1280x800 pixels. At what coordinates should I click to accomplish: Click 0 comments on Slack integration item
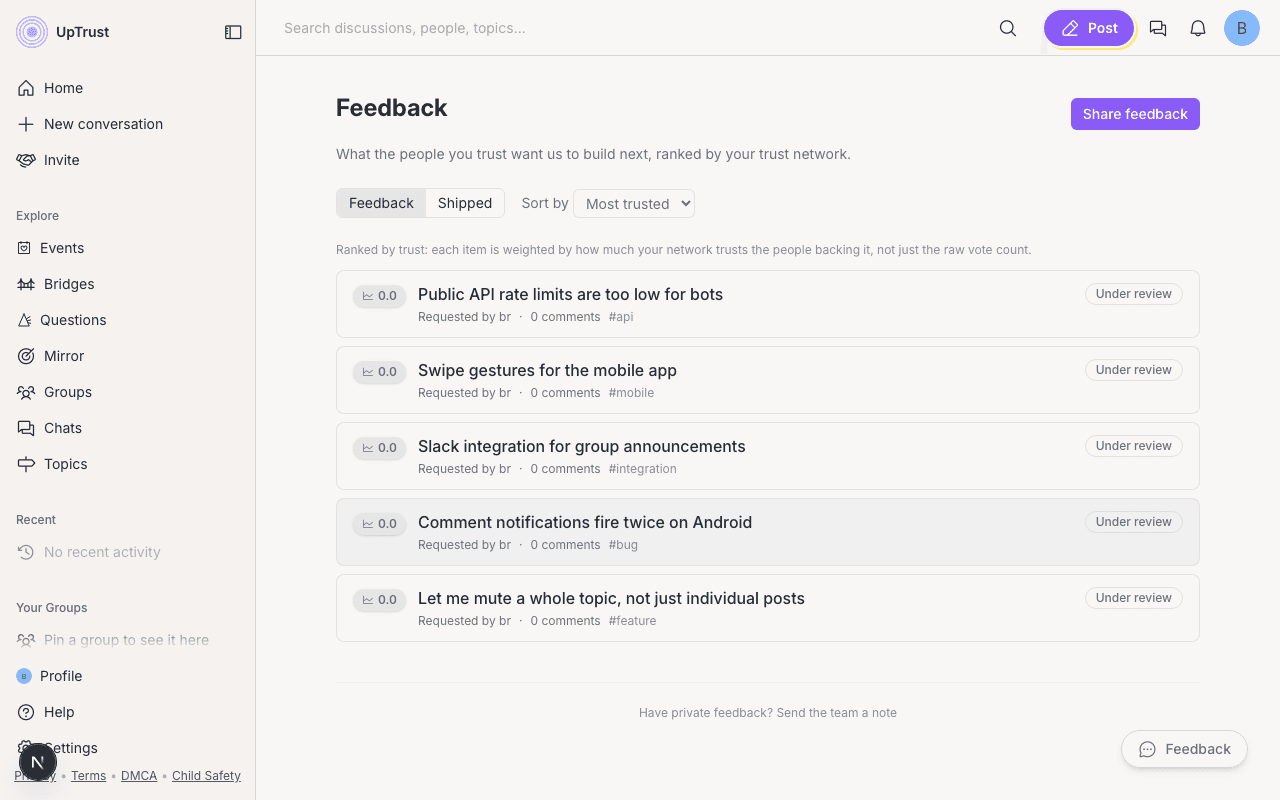pos(565,469)
